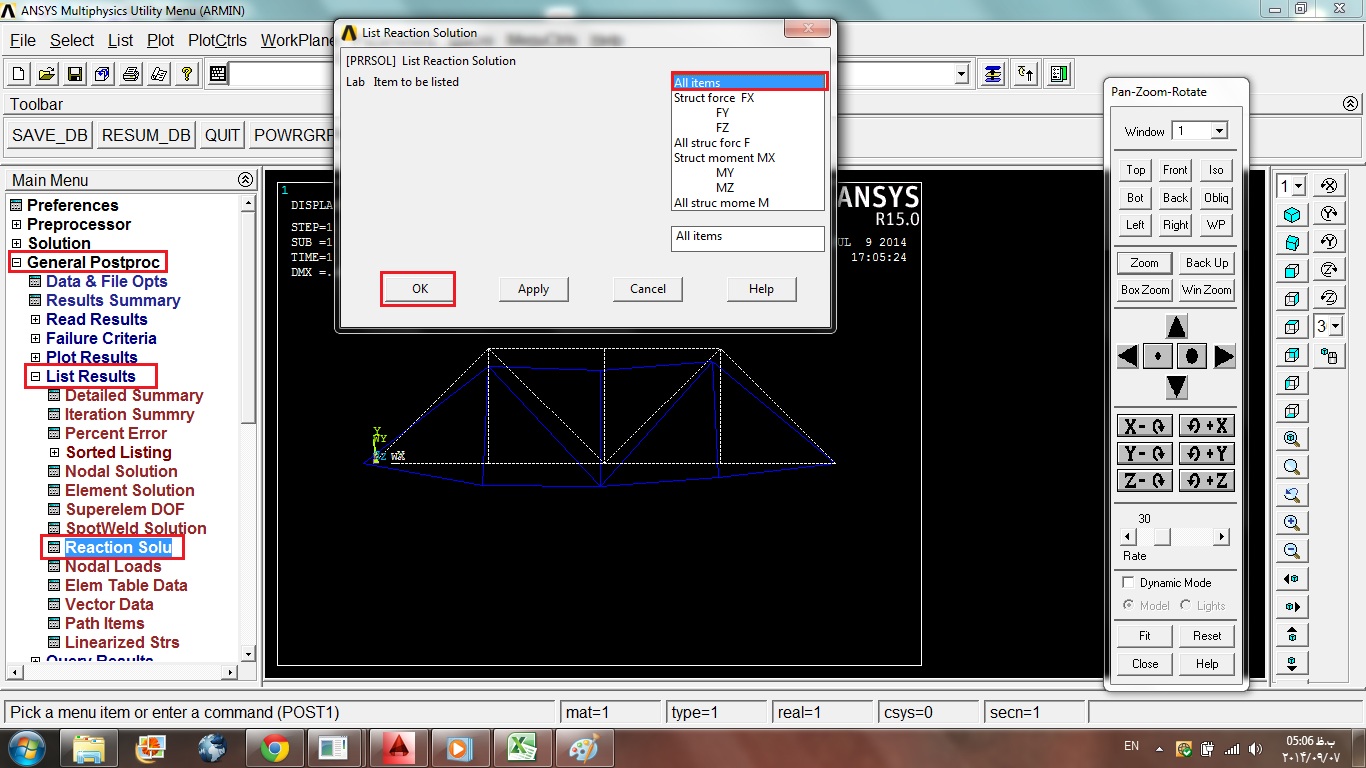Collapse the Toolbar panel chevron
1366x768 pixels.
click(x=1350, y=104)
